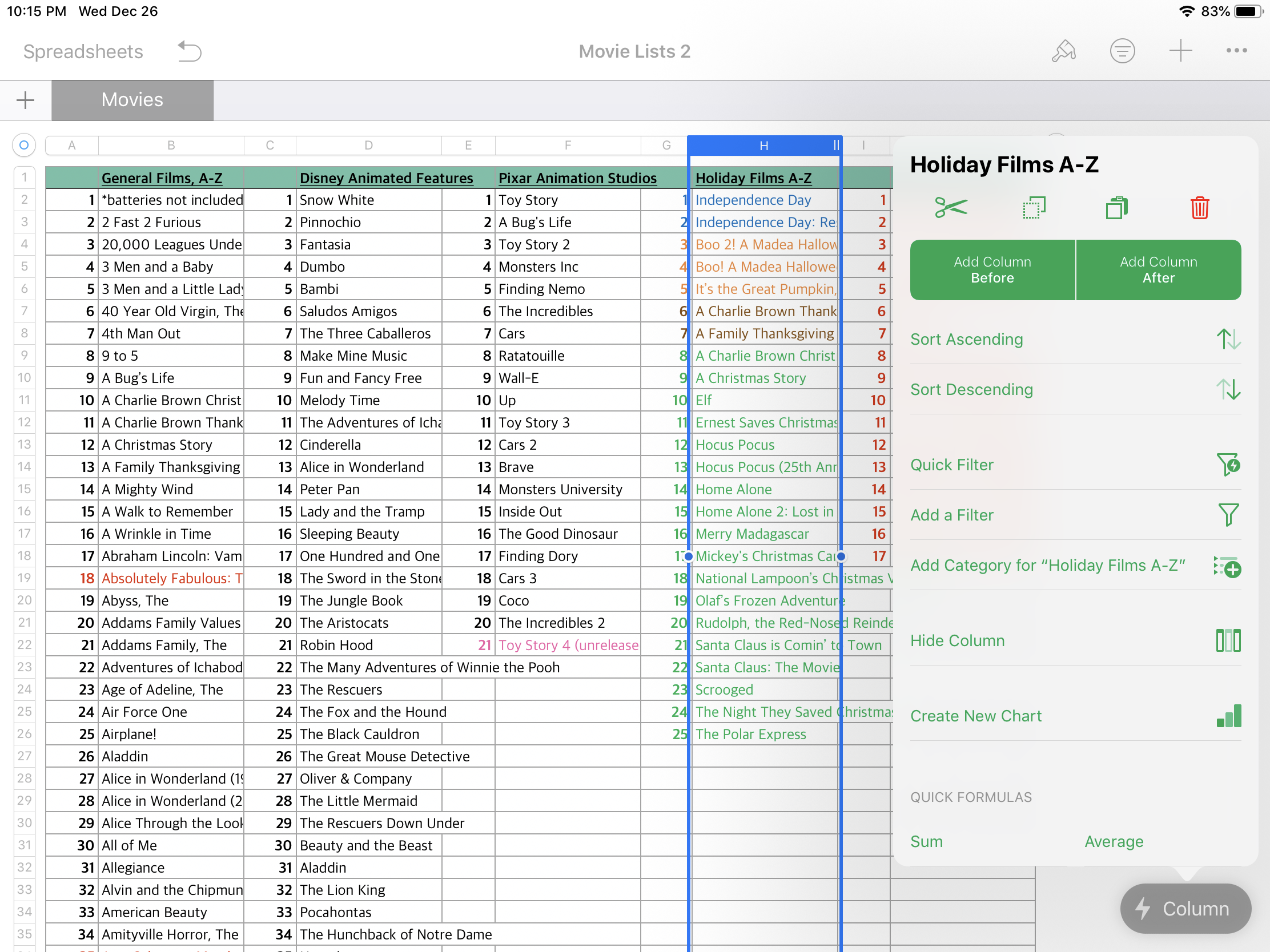This screenshot has width=1270, height=952.
Task: Tap the Sort Descending arrows icon
Action: 1228,390
